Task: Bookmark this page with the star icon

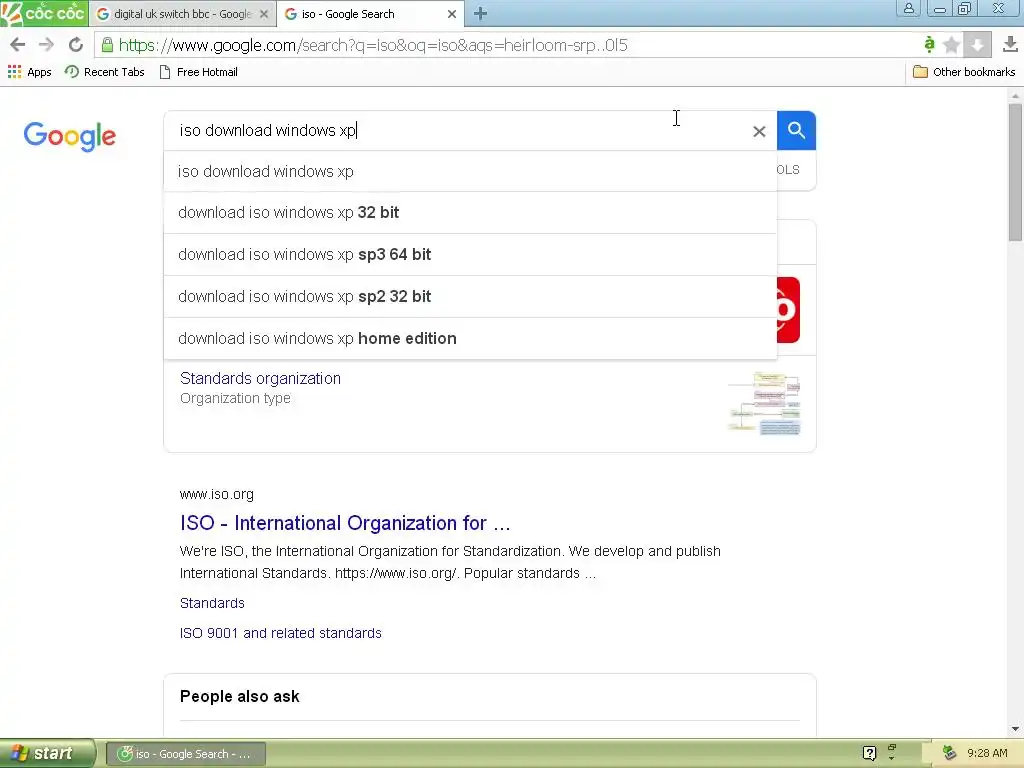Action: pos(952,44)
